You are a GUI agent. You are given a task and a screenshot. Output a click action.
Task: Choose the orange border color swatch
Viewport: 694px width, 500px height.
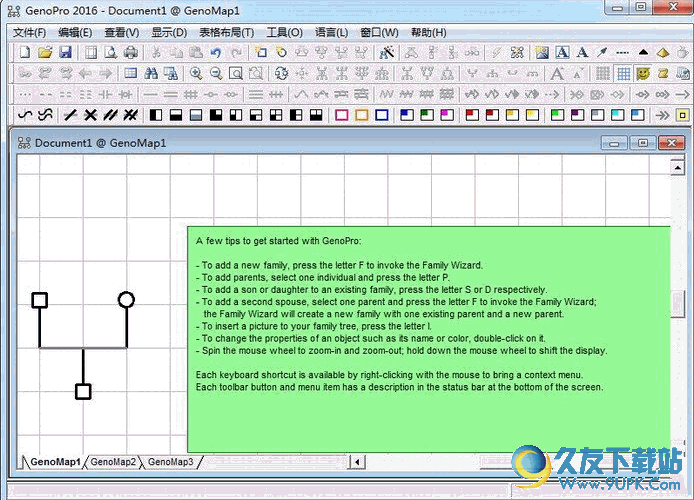362,115
